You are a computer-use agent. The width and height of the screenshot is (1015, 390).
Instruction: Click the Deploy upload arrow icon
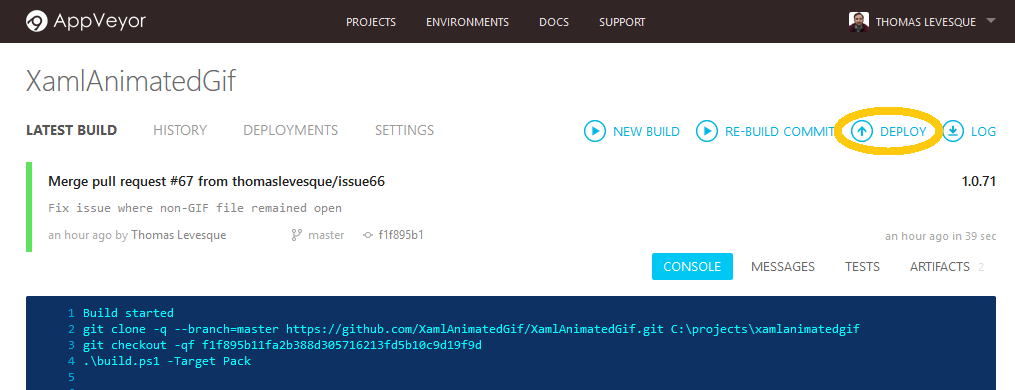[862, 132]
